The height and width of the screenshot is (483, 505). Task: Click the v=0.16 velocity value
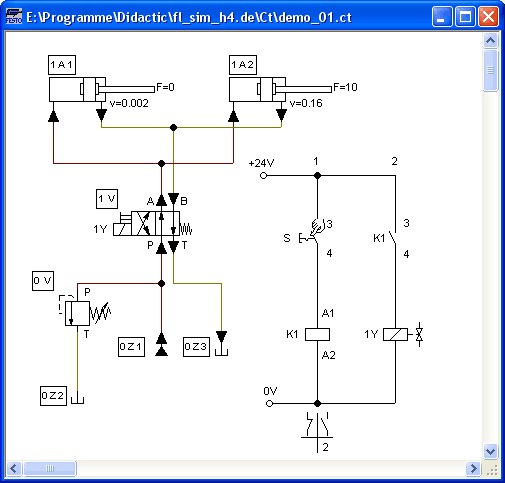(306, 103)
